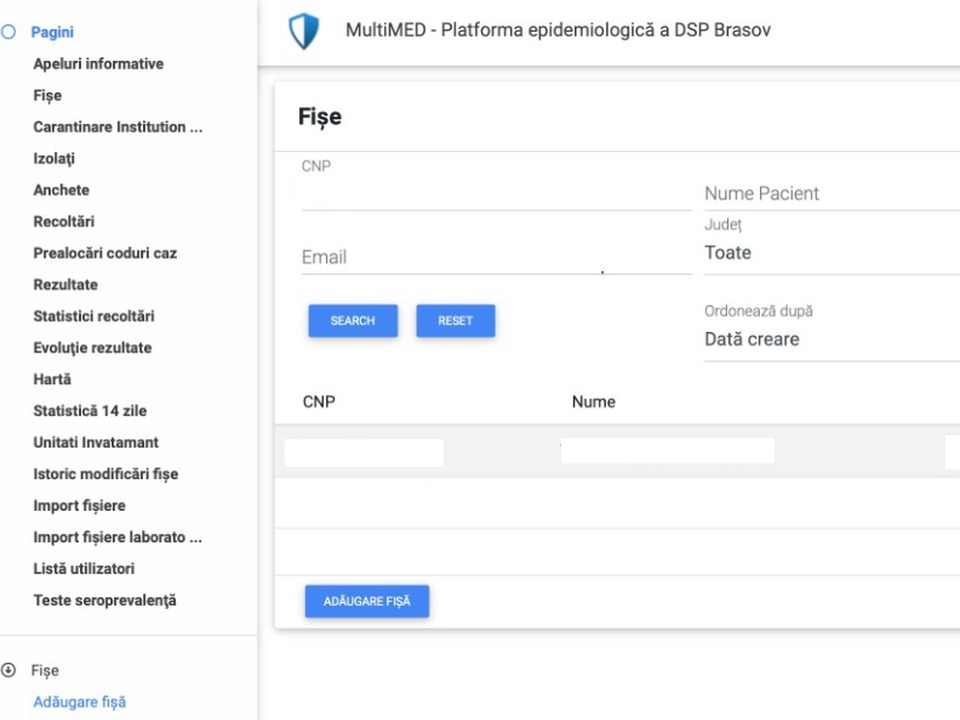
Task: Click the download arrow icon beside Fișe section
Action: coord(9,670)
